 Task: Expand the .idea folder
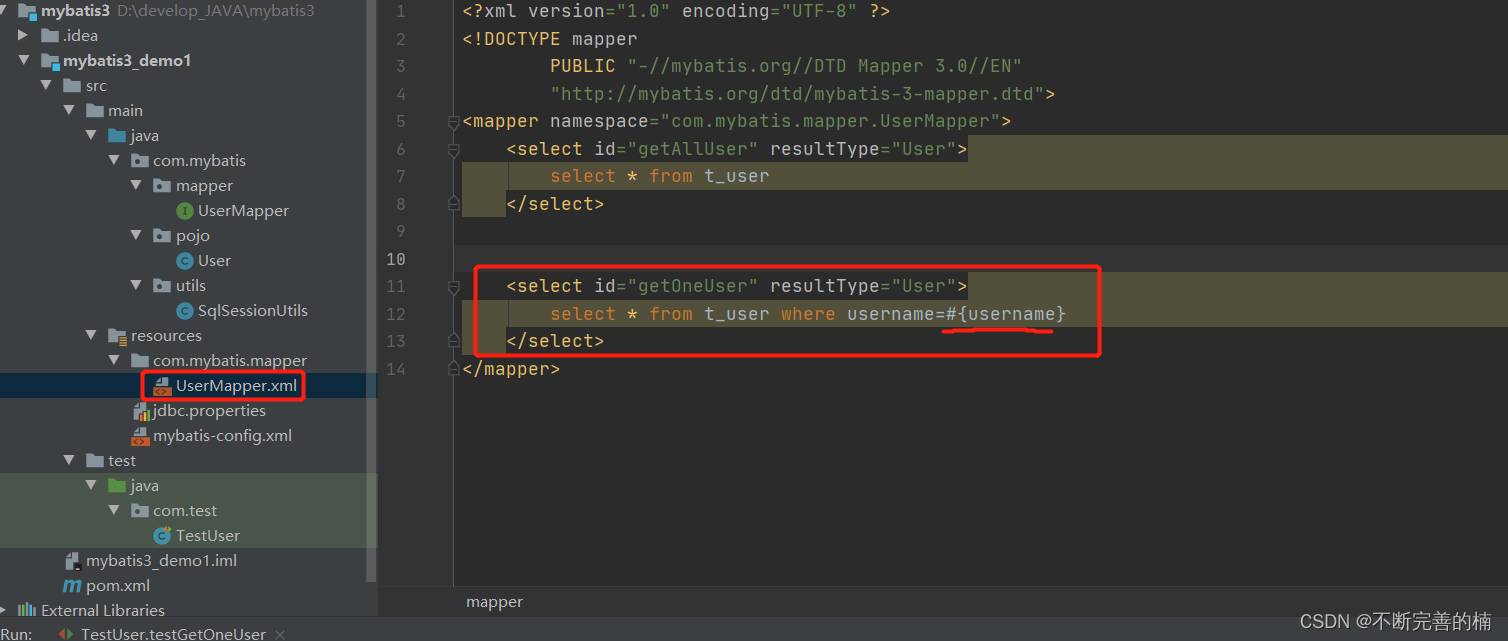click(x=24, y=35)
